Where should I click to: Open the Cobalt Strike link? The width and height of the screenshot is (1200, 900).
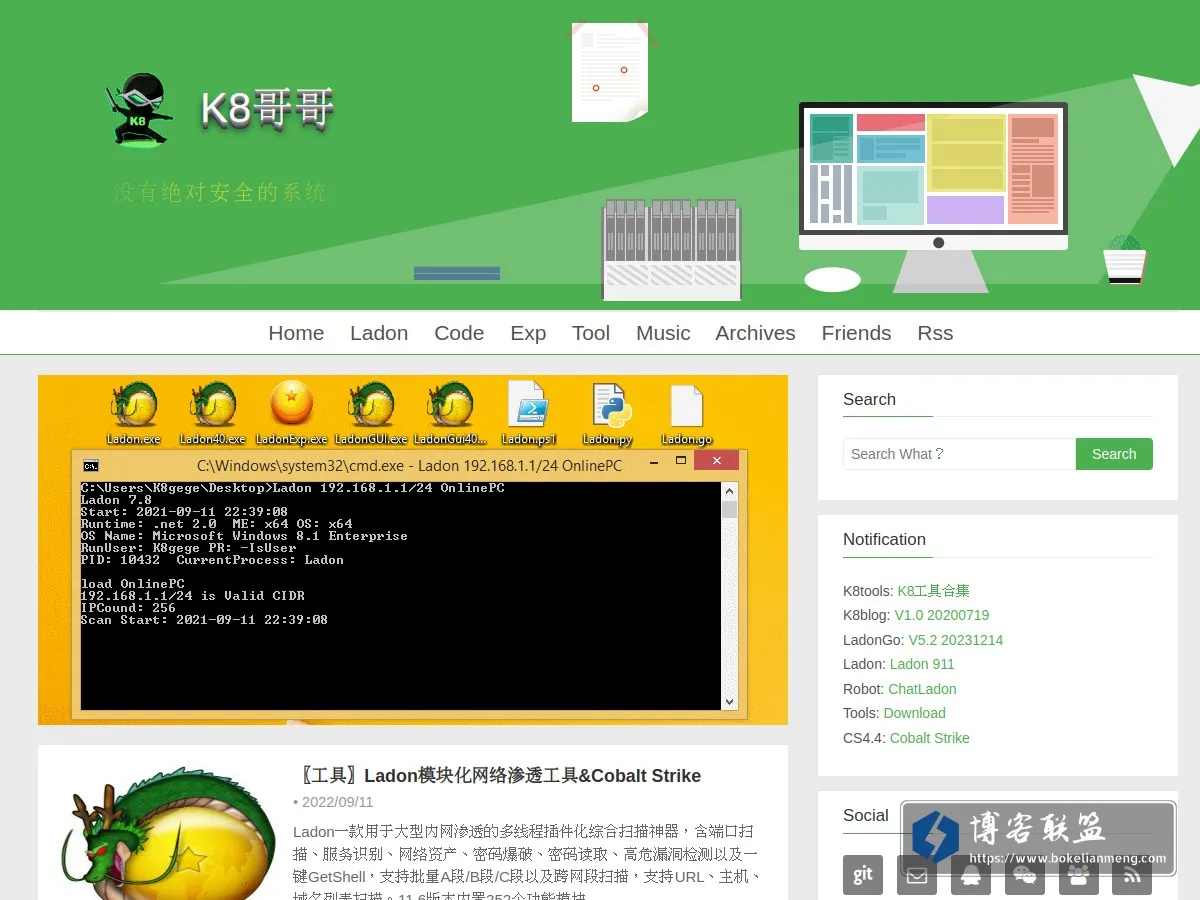click(930, 738)
